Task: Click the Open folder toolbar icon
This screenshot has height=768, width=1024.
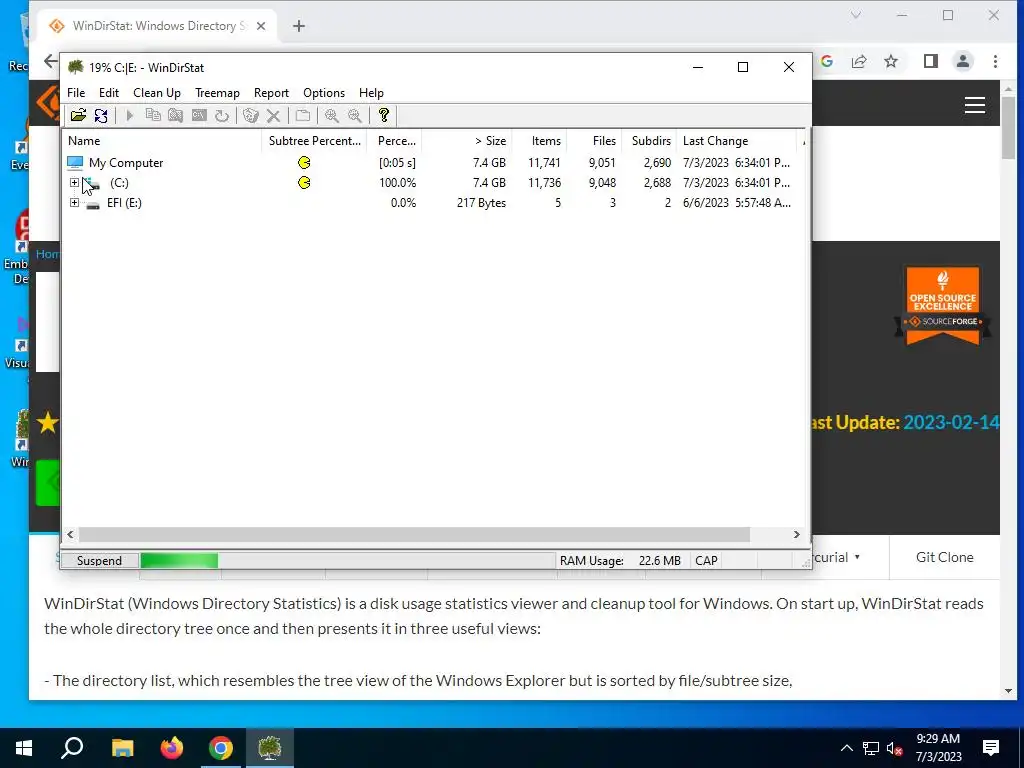Action: pos(78,116)
